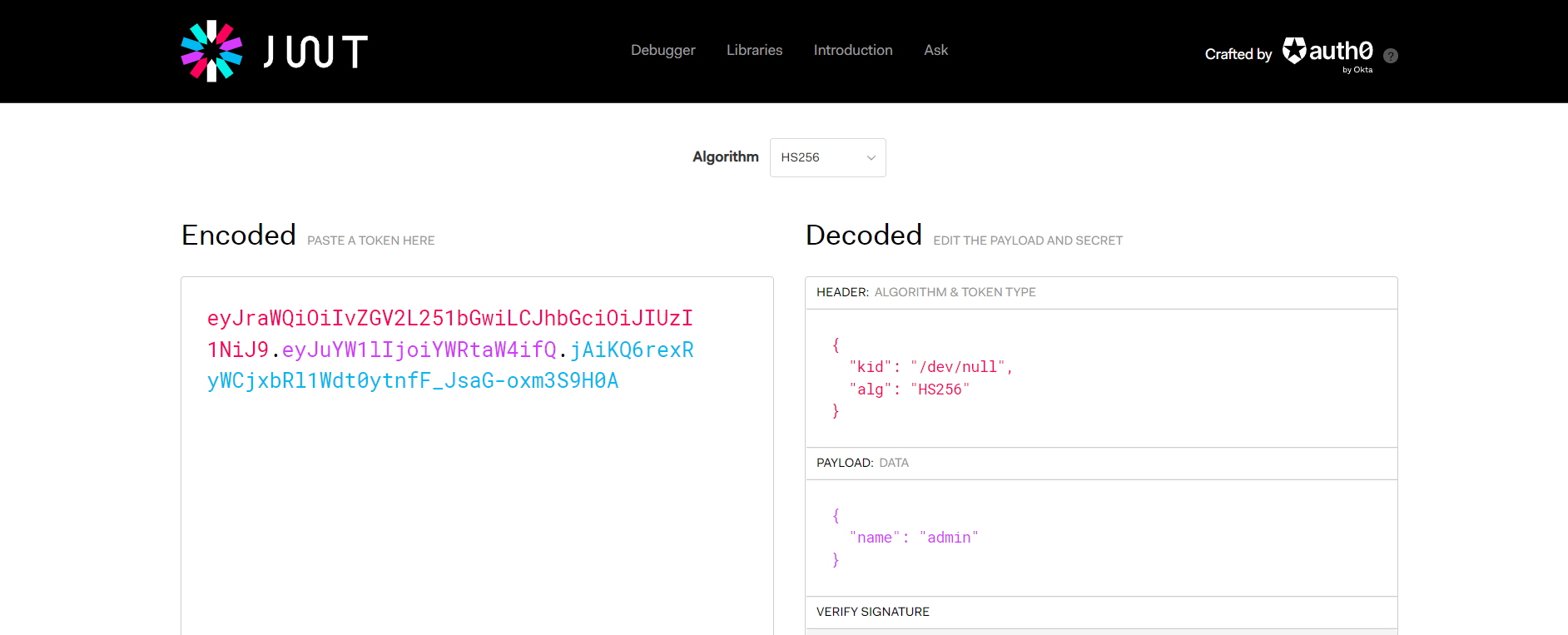1568x635 pixels.
Task: Click the Crafted by text link
Action: coord(1238,54)
